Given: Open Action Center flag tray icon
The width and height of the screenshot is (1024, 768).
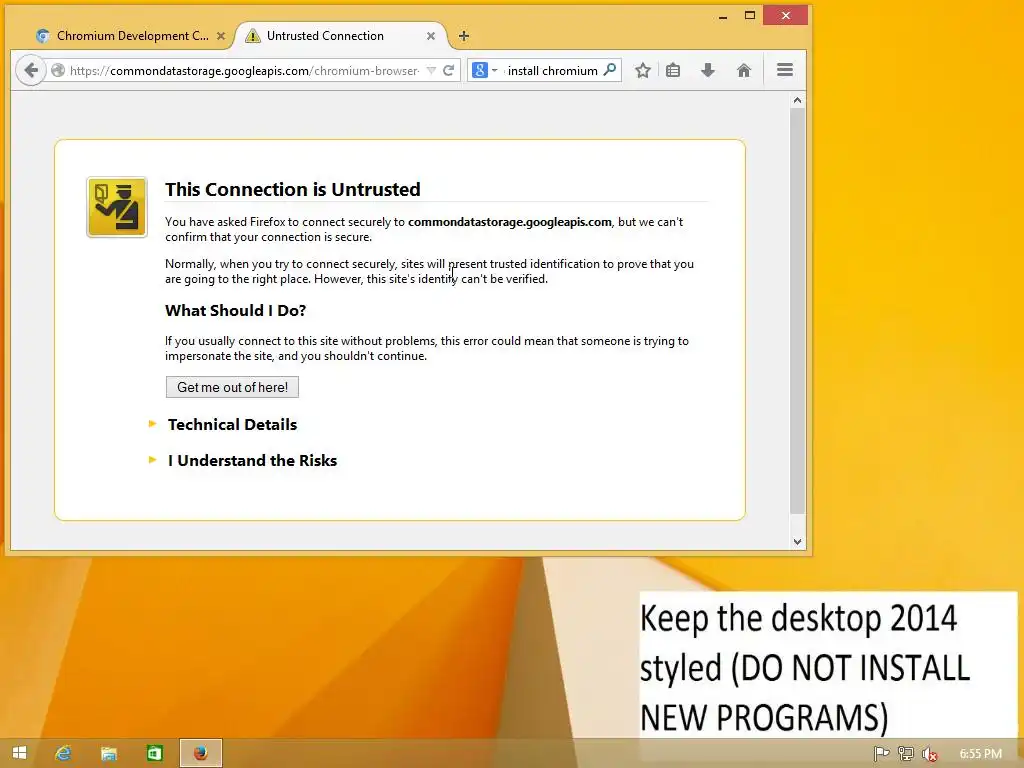Looking at the screenshot, I should pos(882,754).
